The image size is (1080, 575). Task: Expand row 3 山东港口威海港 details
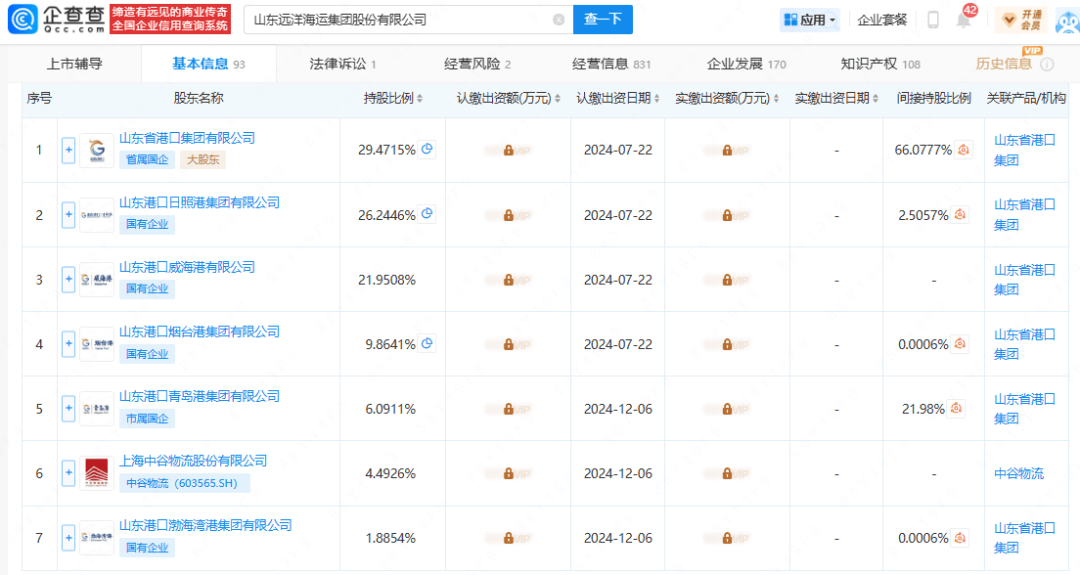click(68, 279)
